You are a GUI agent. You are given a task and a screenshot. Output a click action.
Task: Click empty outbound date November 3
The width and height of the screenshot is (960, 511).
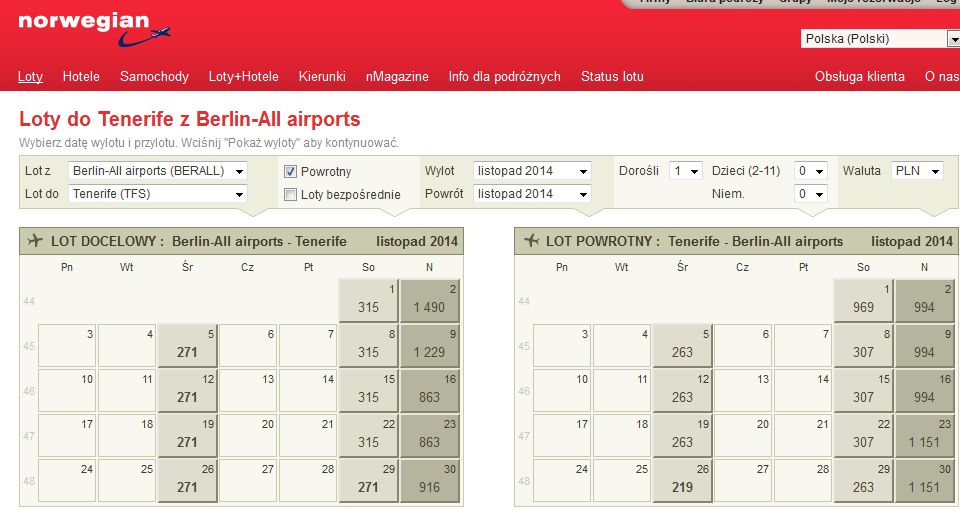tap(67, 346)
